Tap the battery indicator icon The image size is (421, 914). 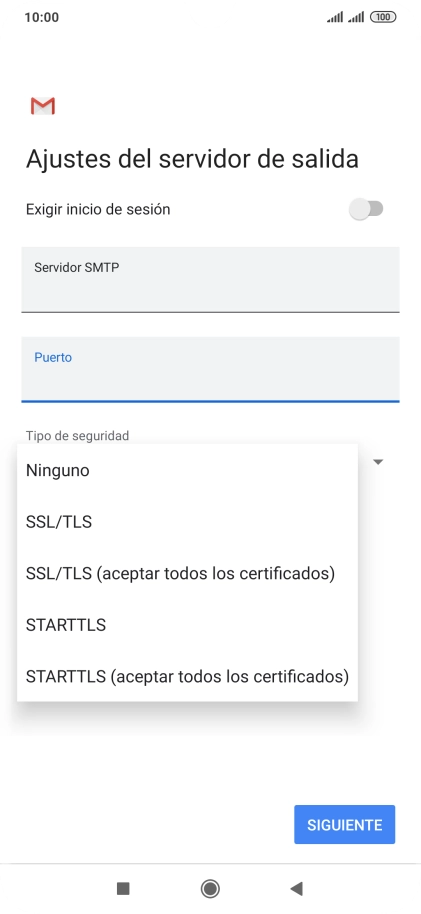point(383,17)
